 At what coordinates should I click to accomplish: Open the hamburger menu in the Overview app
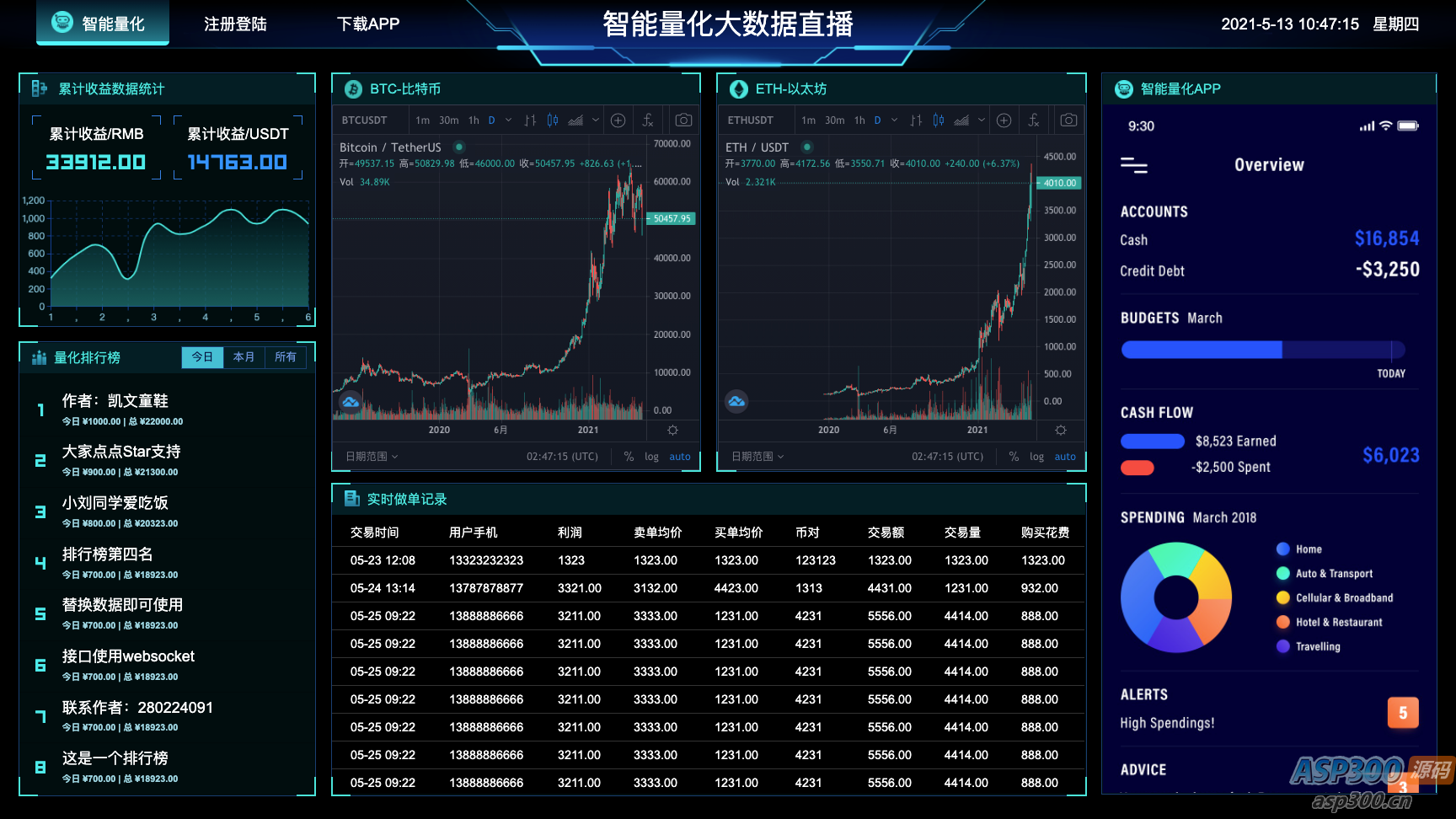(x=1134, y=165)
